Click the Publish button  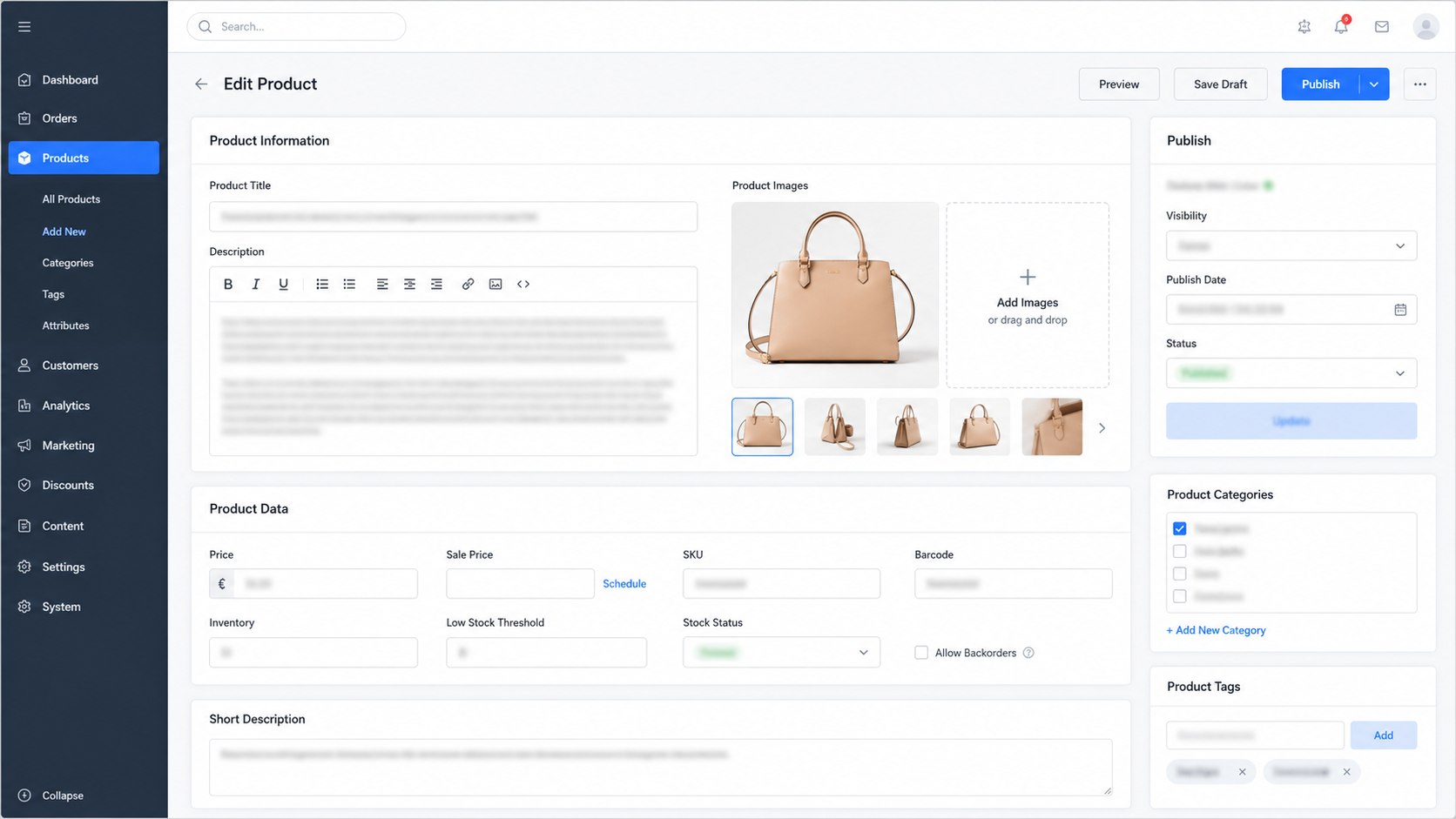click(1320, 84)
